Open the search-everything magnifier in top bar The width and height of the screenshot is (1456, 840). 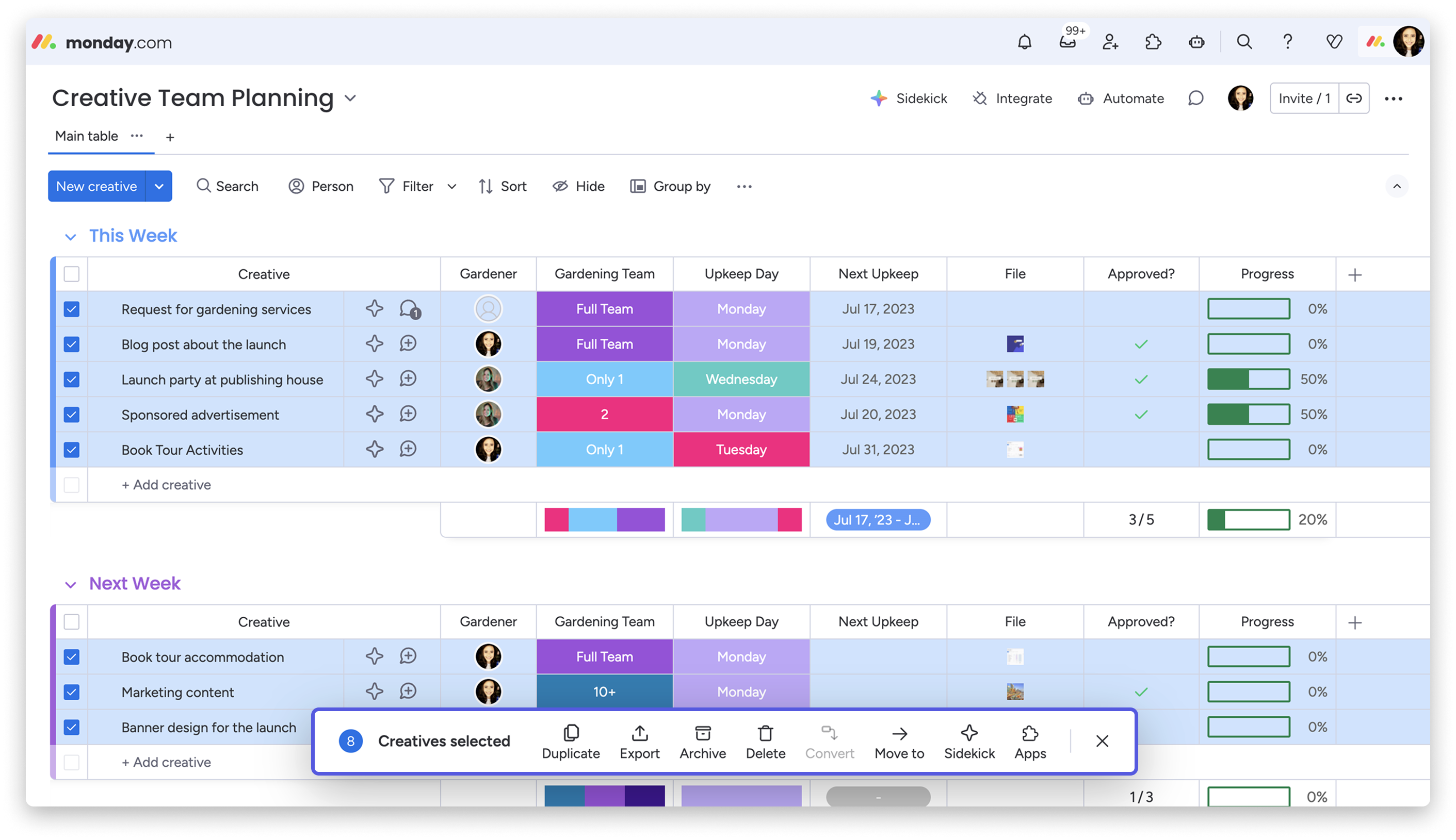(x=1244, y=42)
